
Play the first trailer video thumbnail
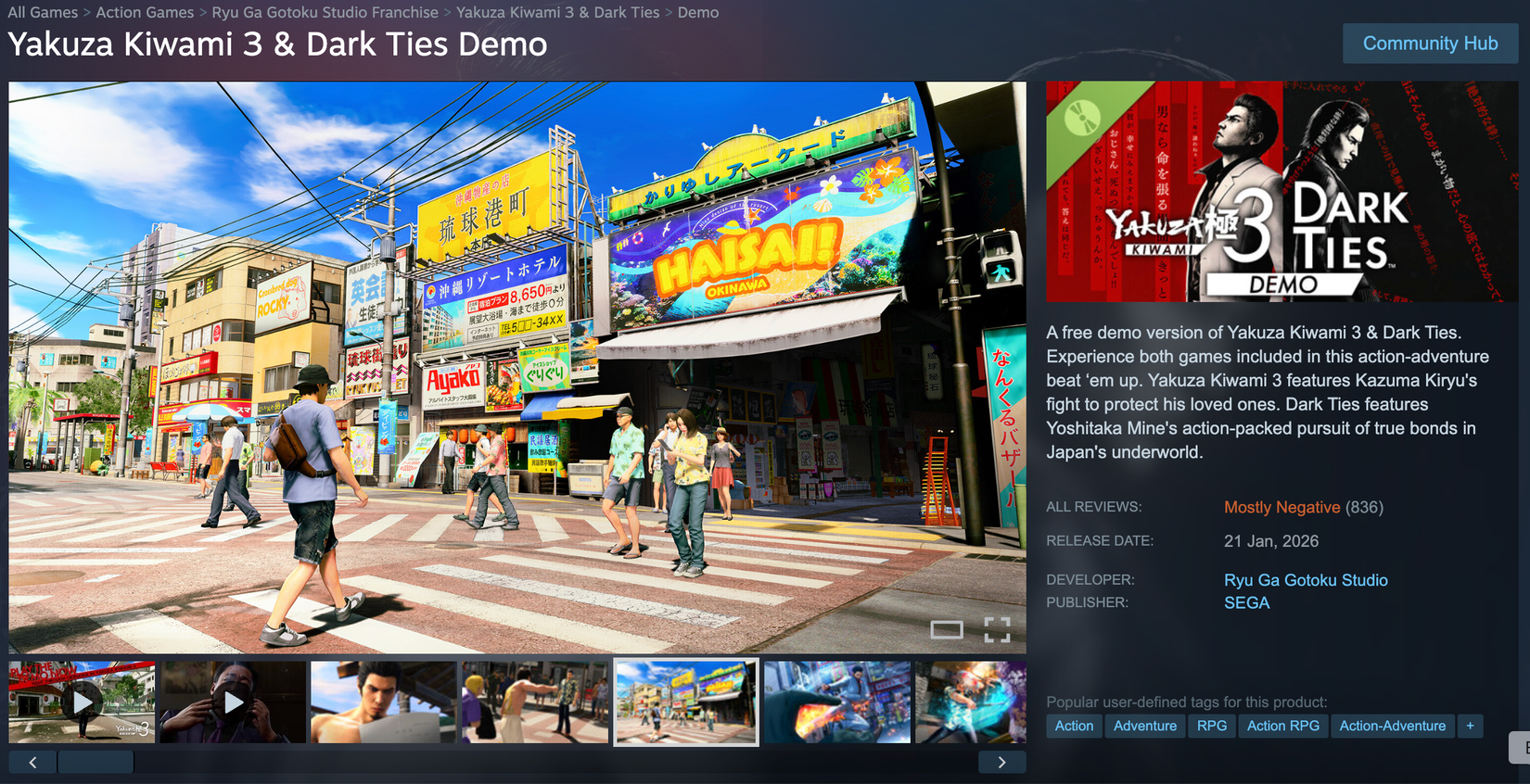[x=83, y=702]
